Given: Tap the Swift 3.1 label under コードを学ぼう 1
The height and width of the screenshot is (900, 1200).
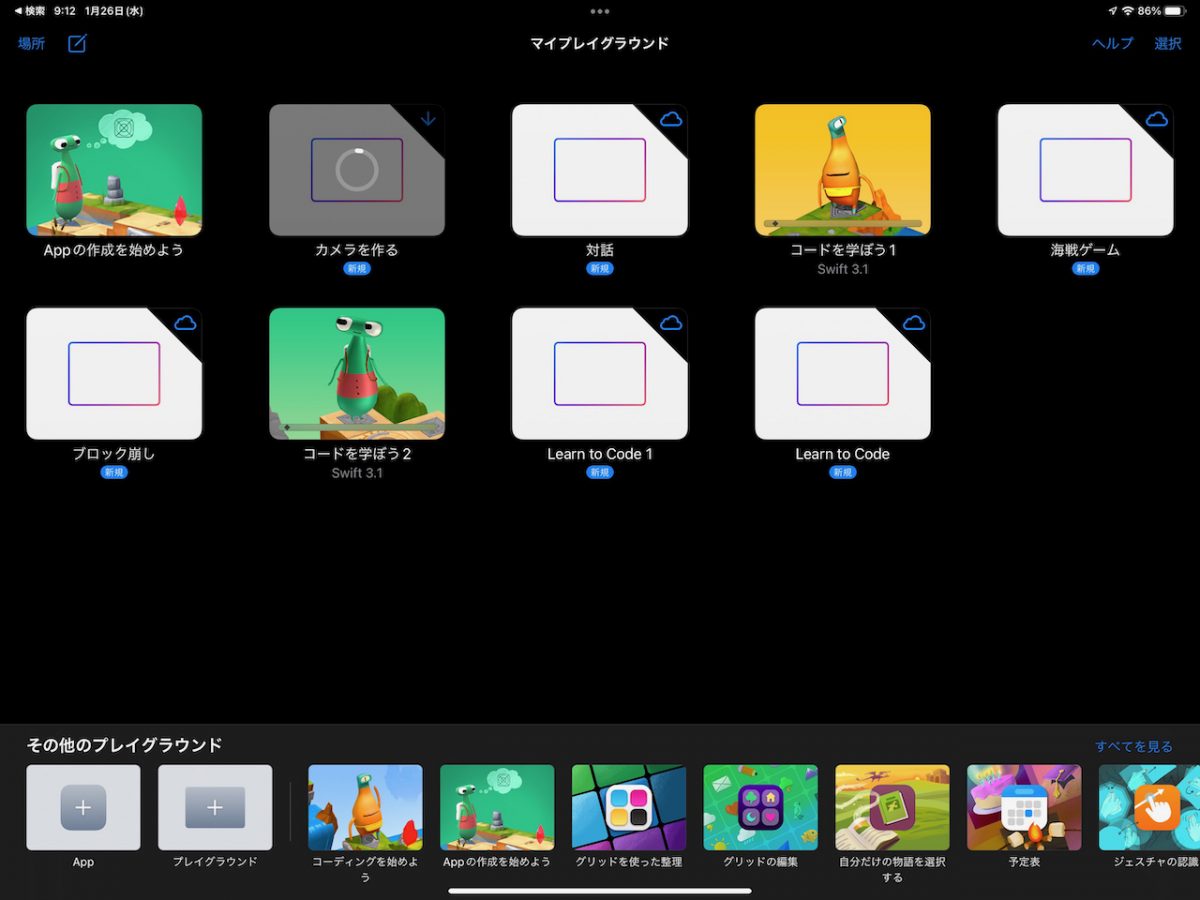Looking at the screenshot, I should point(843,269).
